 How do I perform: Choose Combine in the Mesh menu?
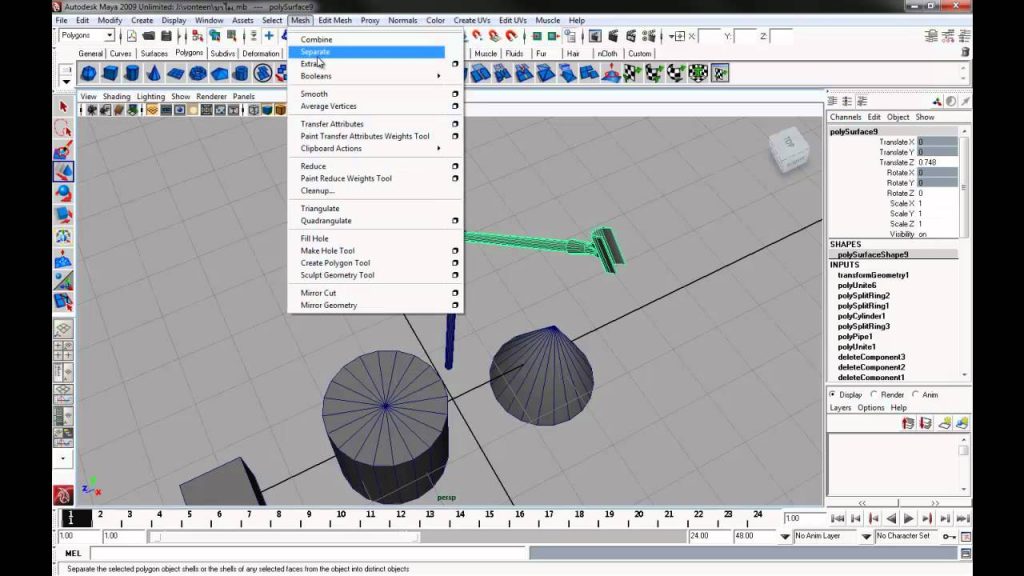point(316,39)
